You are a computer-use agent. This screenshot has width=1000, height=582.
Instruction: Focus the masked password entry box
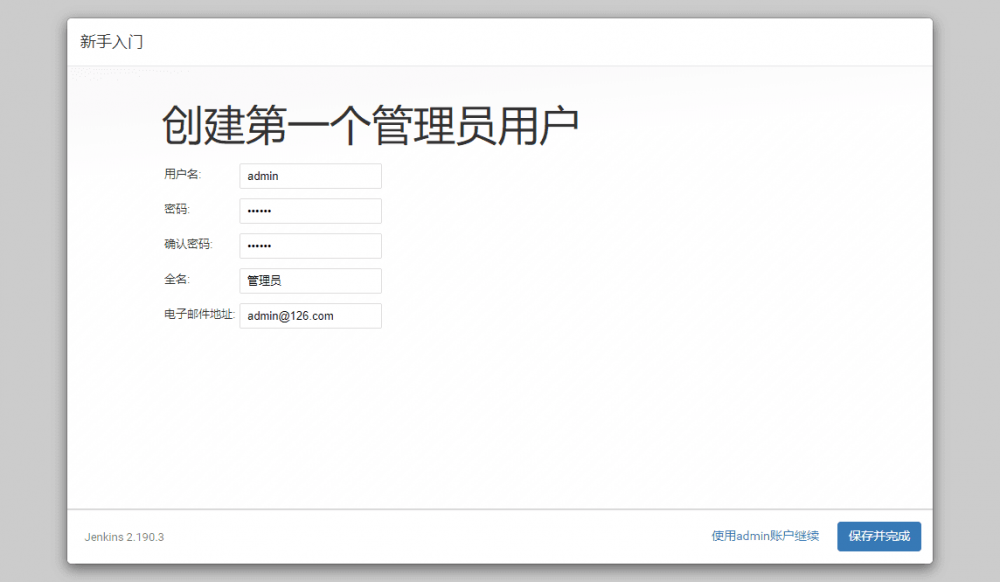point(310,210)
